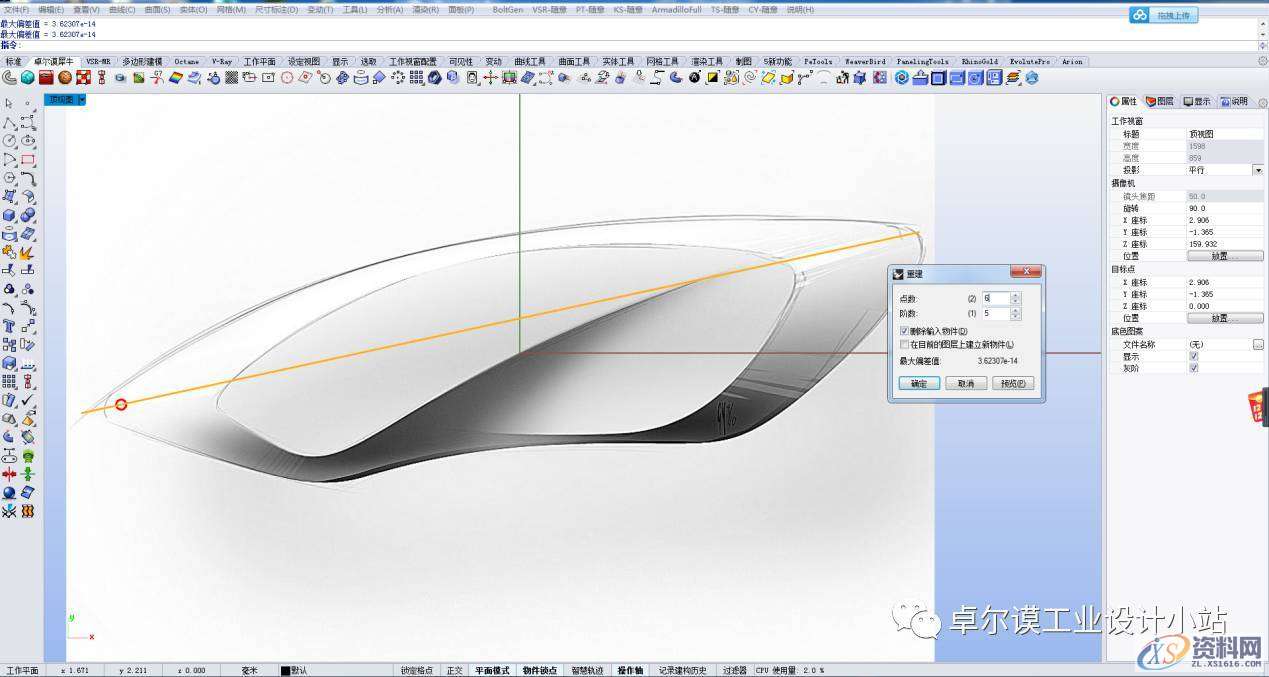Click the polyline tool in left toolbar
The height and width of the screenshot is (677, 1269).
click(x=9, y=123)
